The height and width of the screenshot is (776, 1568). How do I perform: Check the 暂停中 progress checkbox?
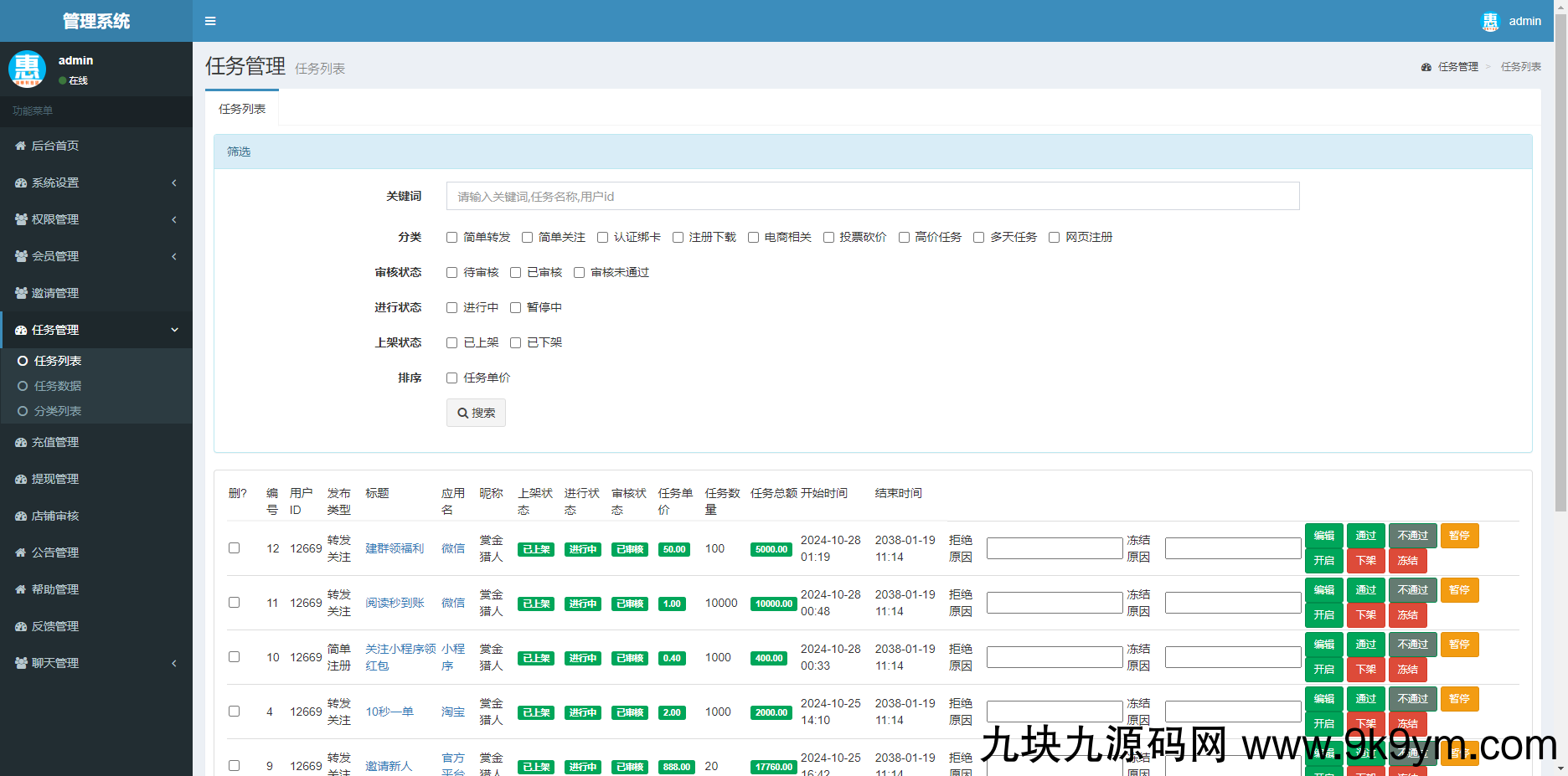click(x=515, y=307)
